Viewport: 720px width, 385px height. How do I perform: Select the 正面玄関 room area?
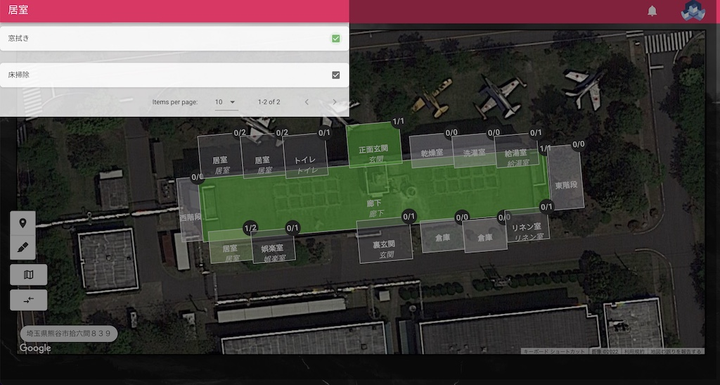[x=374, y=145]
